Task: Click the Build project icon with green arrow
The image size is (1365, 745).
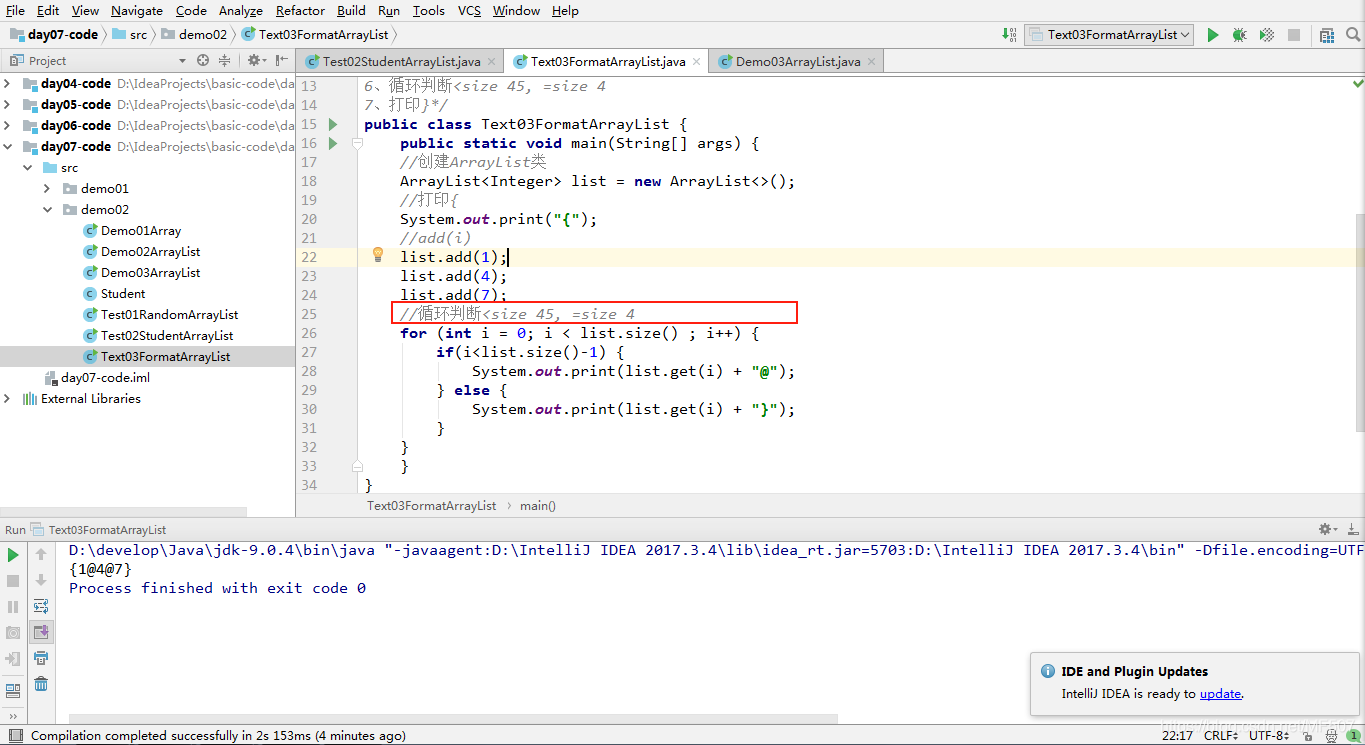Action: tap(1009, 35)
